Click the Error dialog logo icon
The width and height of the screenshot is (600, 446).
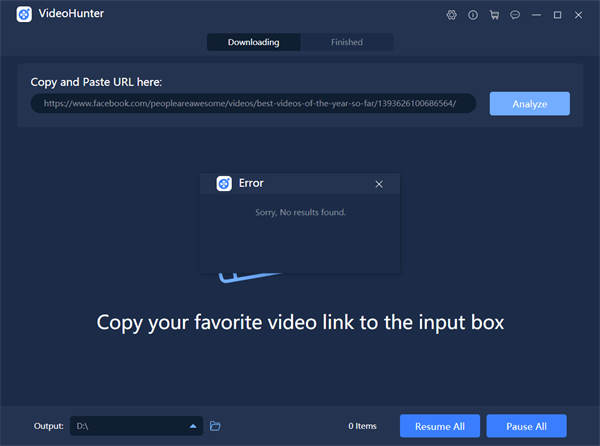[224, 184]
